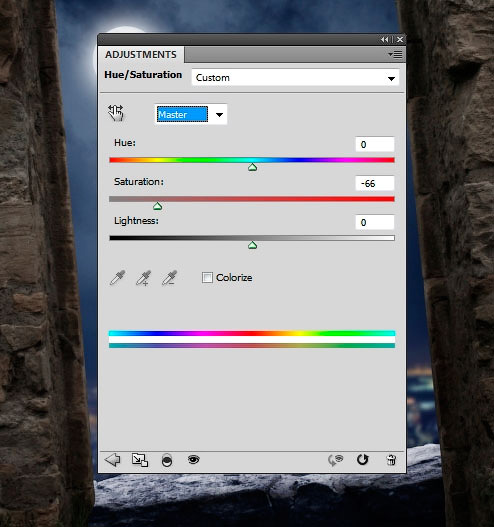This screenshot has width=494, height=527.
Task: Clip adjustment to layer below icon
Action: pyautogui.click(x=167, y=460)
